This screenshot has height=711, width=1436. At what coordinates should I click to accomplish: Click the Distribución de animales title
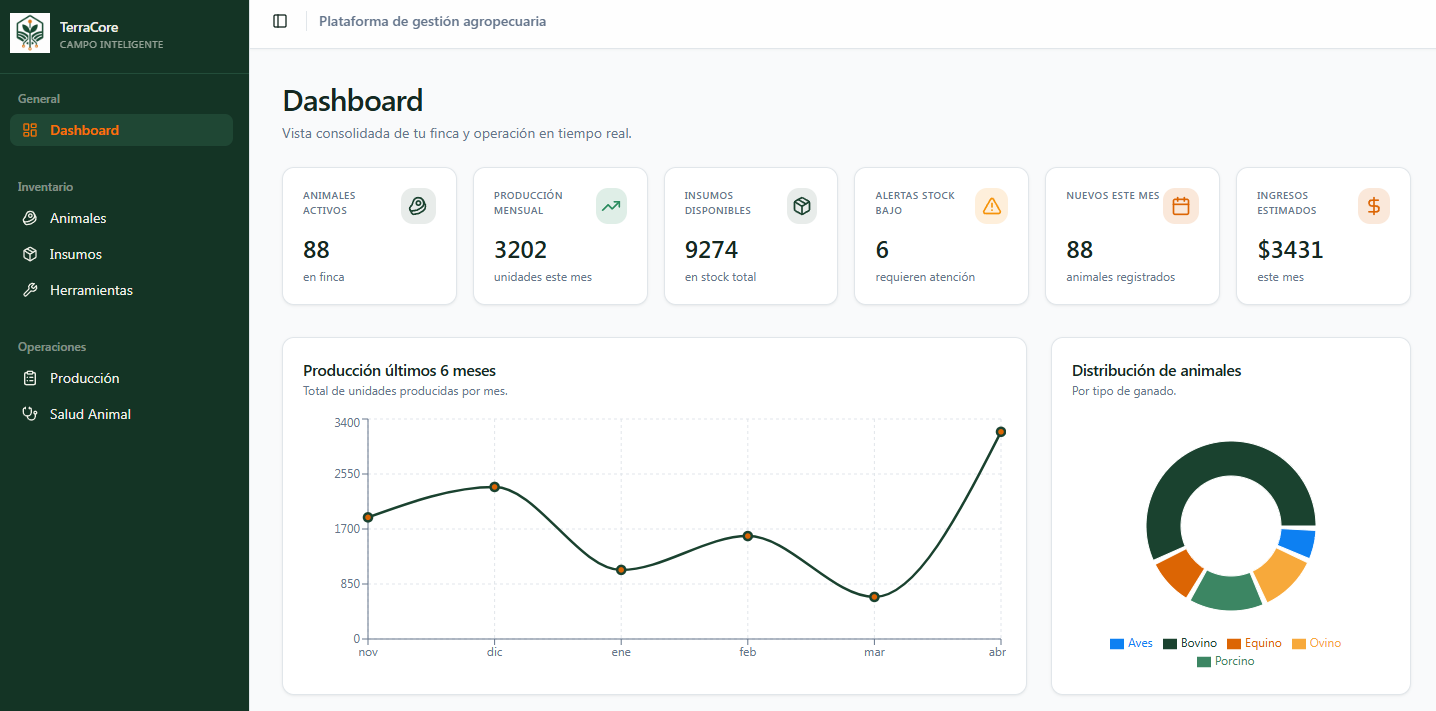point(1156,371)
